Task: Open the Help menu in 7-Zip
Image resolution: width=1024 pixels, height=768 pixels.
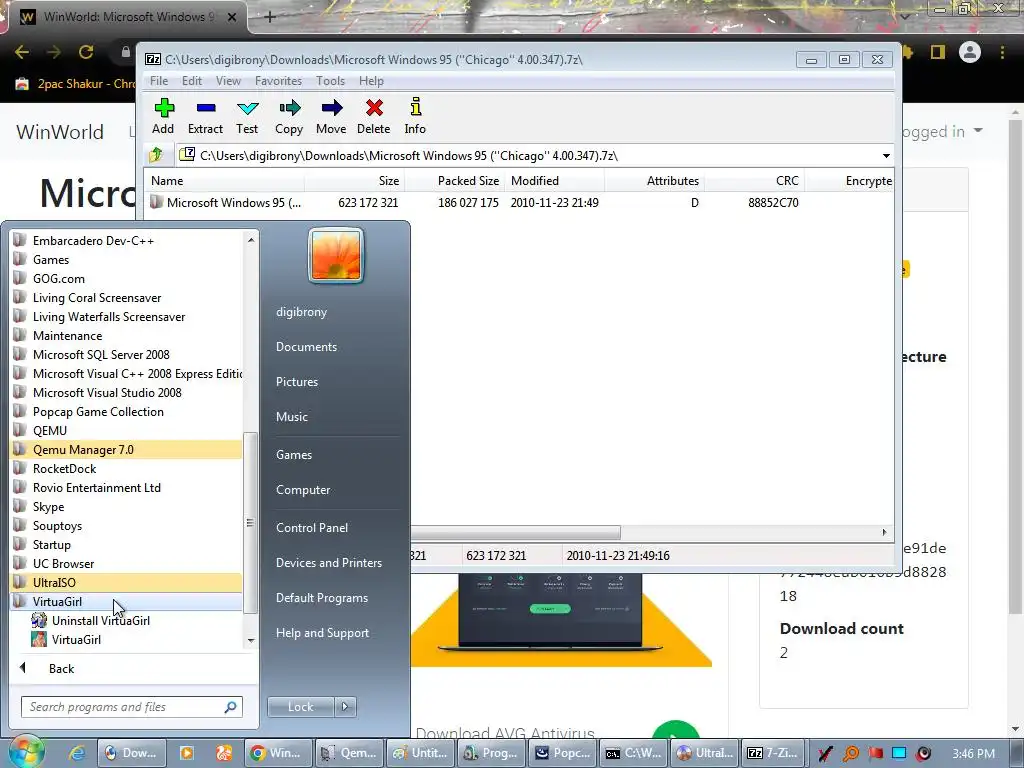Action: (x=371, y=81)
